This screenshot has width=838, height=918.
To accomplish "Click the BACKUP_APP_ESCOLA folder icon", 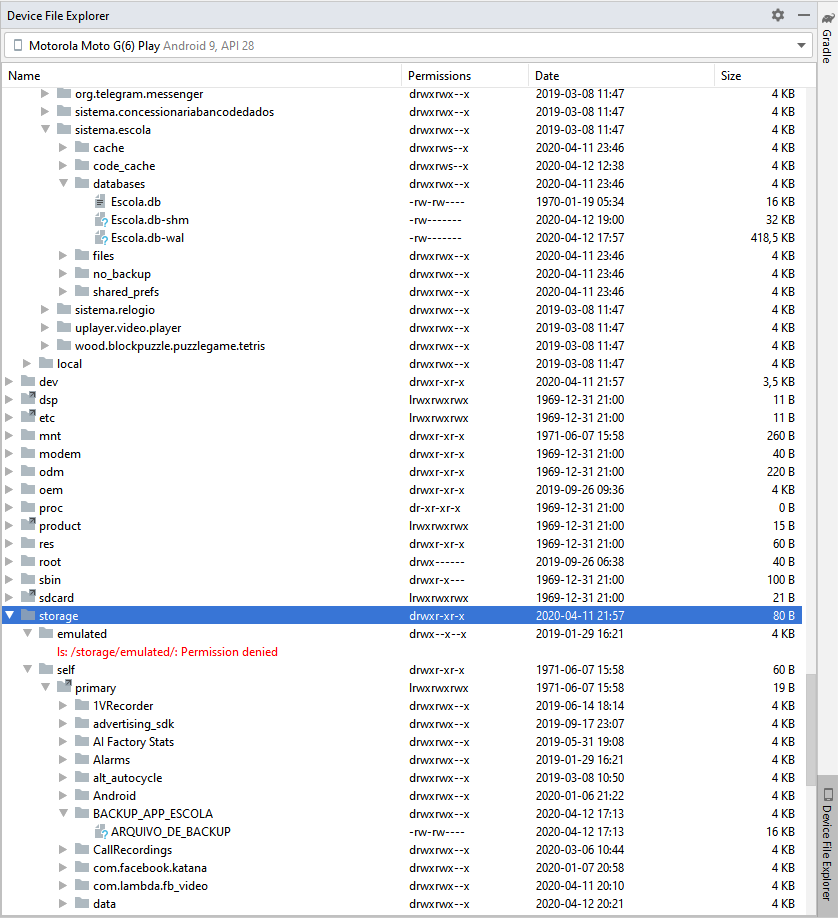I will point(82,813).
